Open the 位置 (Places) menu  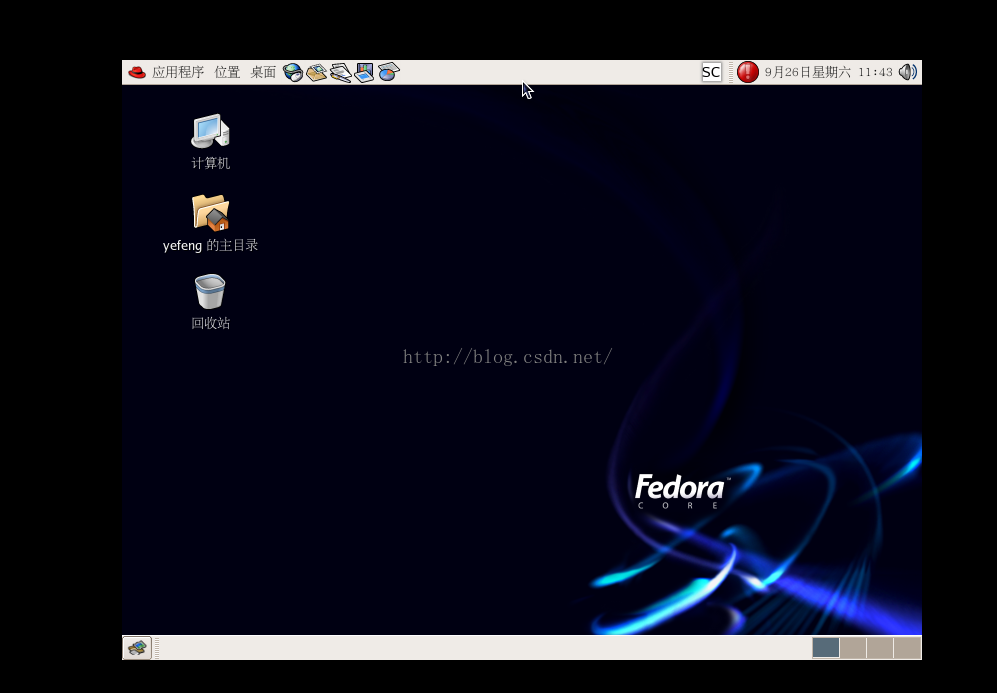(227, 72)
